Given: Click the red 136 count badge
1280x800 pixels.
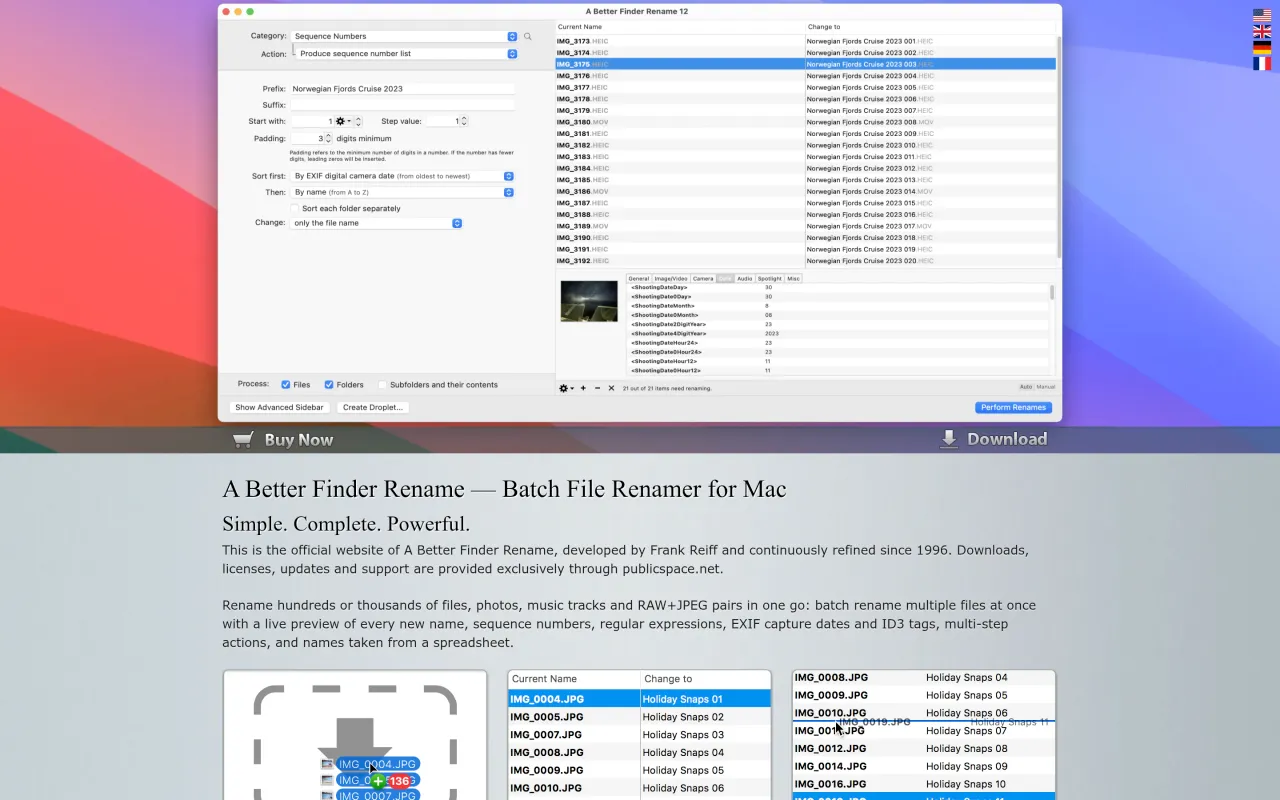Looking at the screenshot, I should 399,781.
